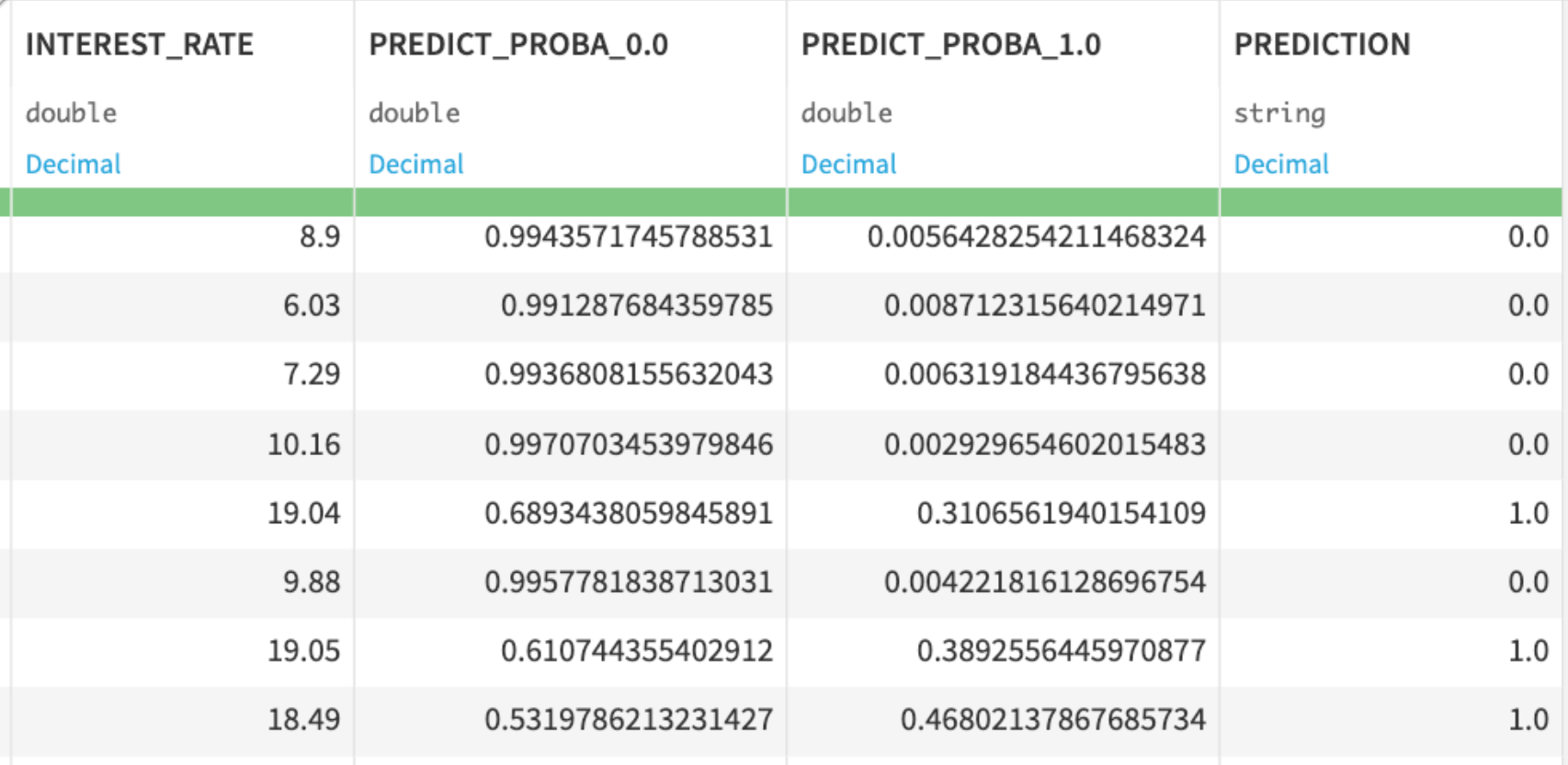Select Decimal meaning link under PREDICT_PROBA_1.0
This screenshot has width=1568, height=765.
click(848, 164)
